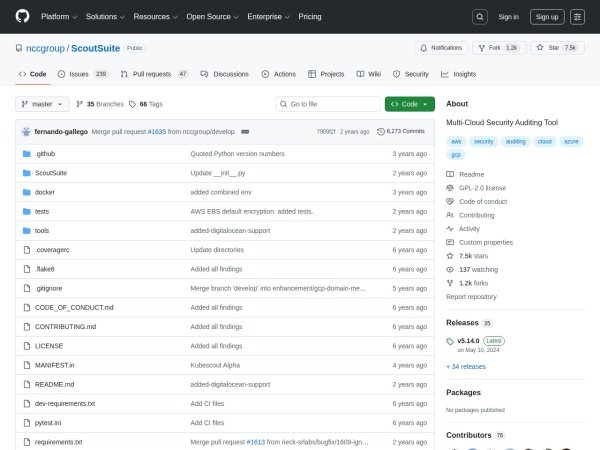Click the + 34 releases link
This screenshot has height=450, width=600.
coord(466,367)
